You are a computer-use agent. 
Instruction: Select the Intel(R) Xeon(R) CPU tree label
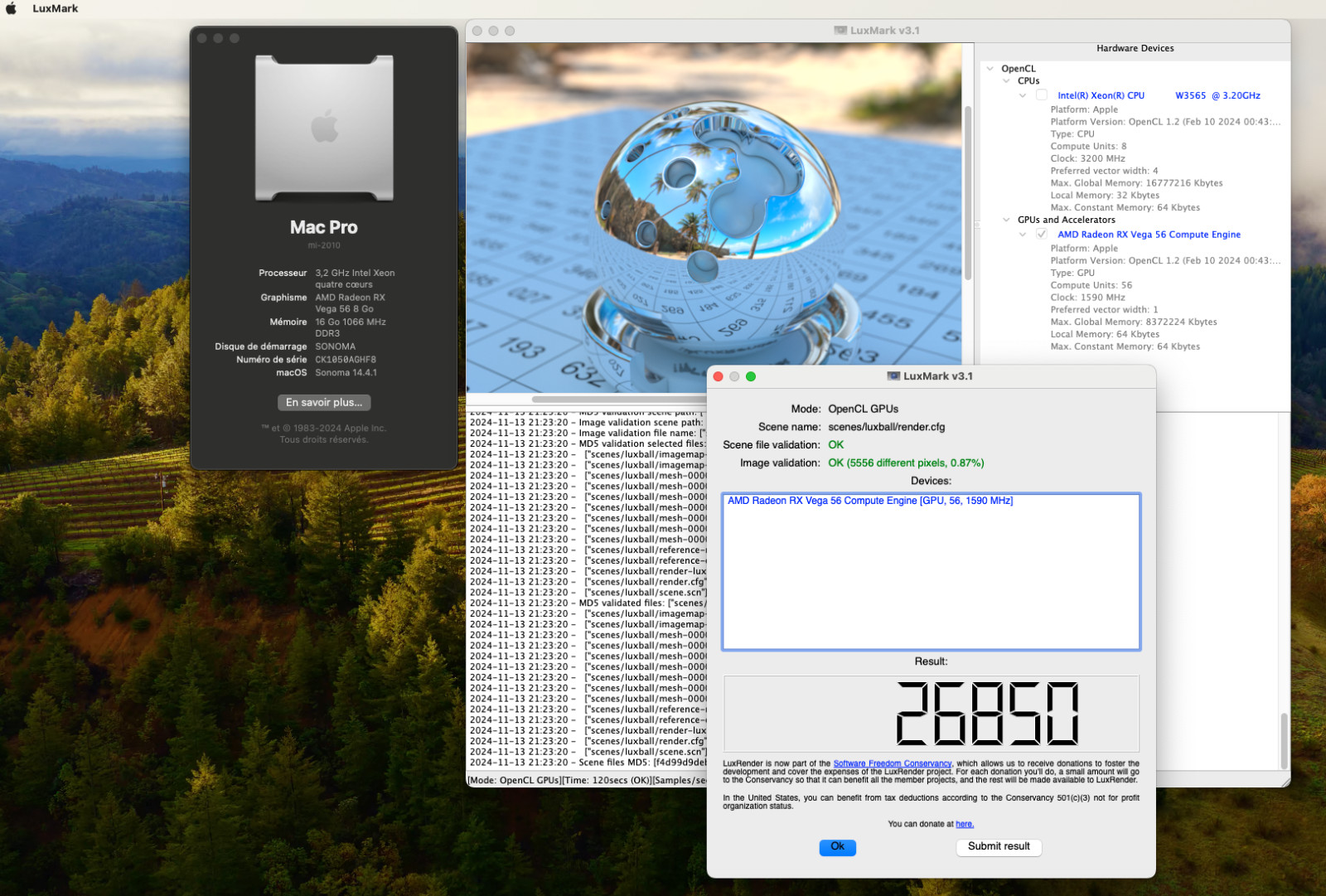pyautogui.click(x=1159, y=95)
